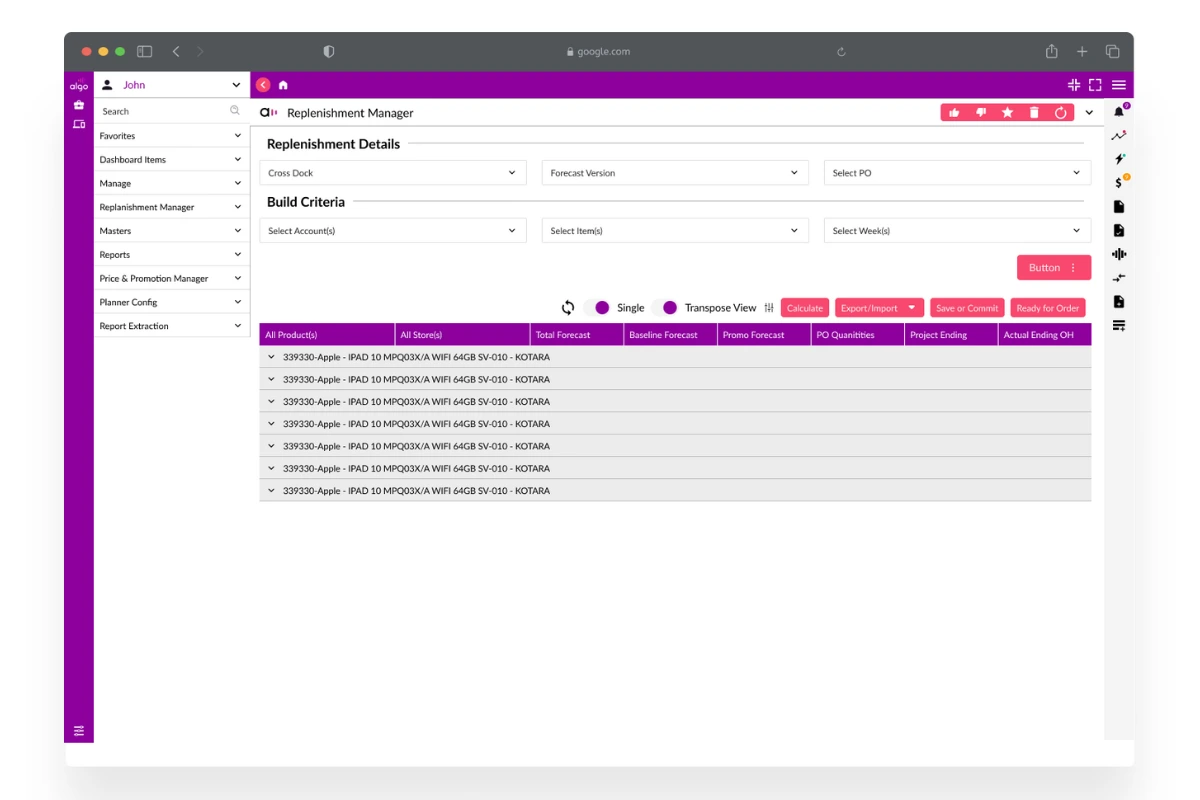Open the trend line chart icon
1200x800 pixels.
click(x=1119, y=135)
